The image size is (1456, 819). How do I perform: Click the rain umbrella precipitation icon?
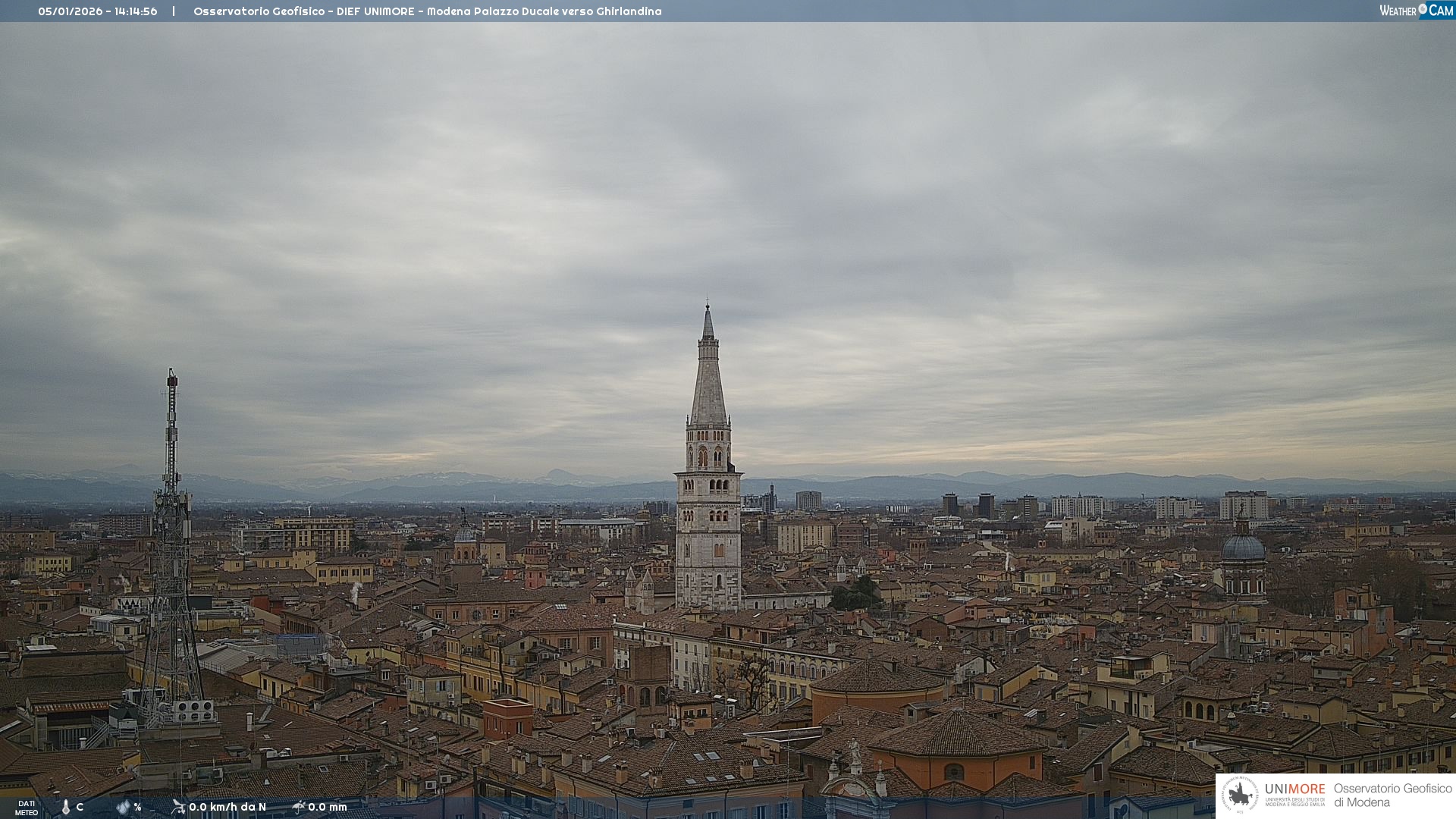click(x=298, y=807)
